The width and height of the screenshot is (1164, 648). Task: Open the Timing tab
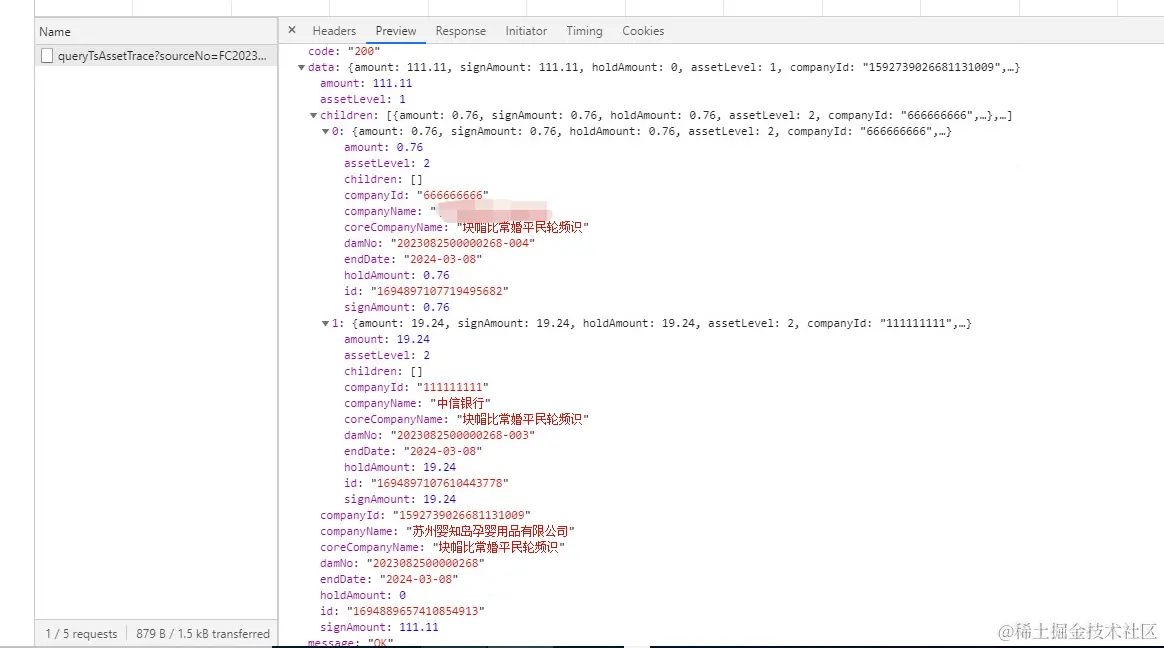pos(584,31)
